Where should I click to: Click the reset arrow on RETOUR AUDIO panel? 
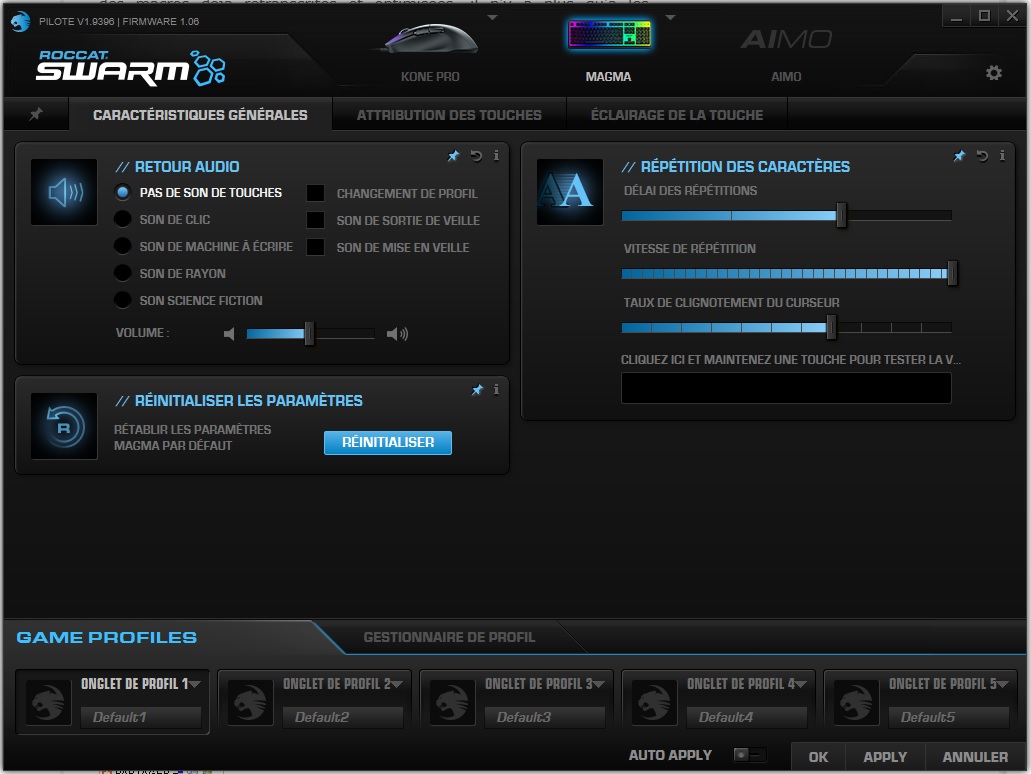point(474,156)
